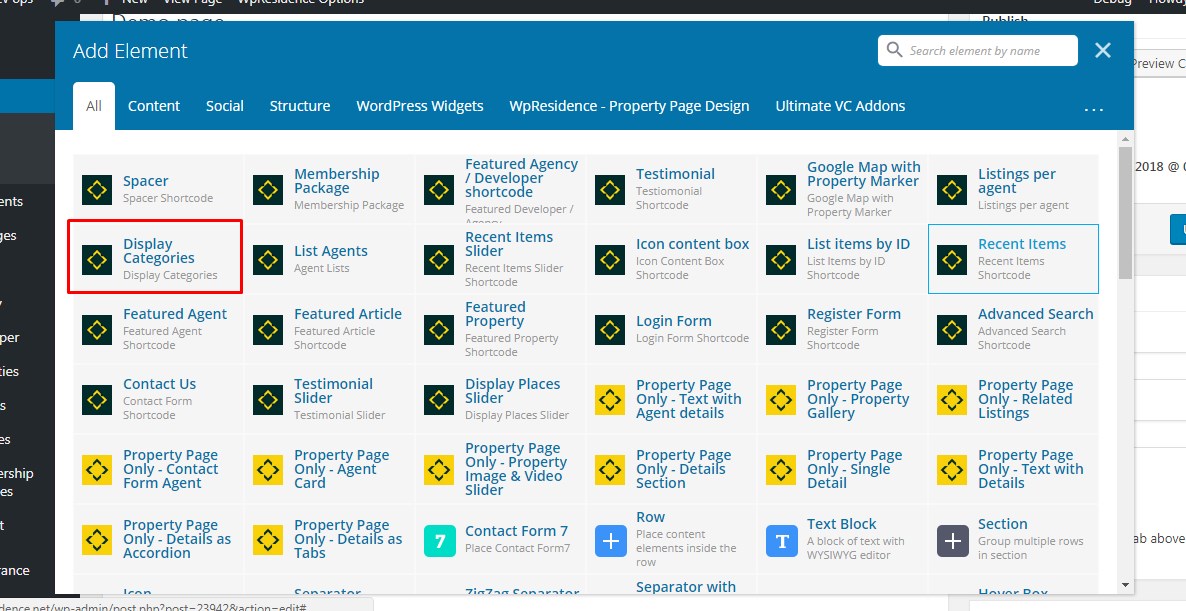Click Property Page Only - Details Section title
Screen dimensions: 1186x611
tap(684, 469)
